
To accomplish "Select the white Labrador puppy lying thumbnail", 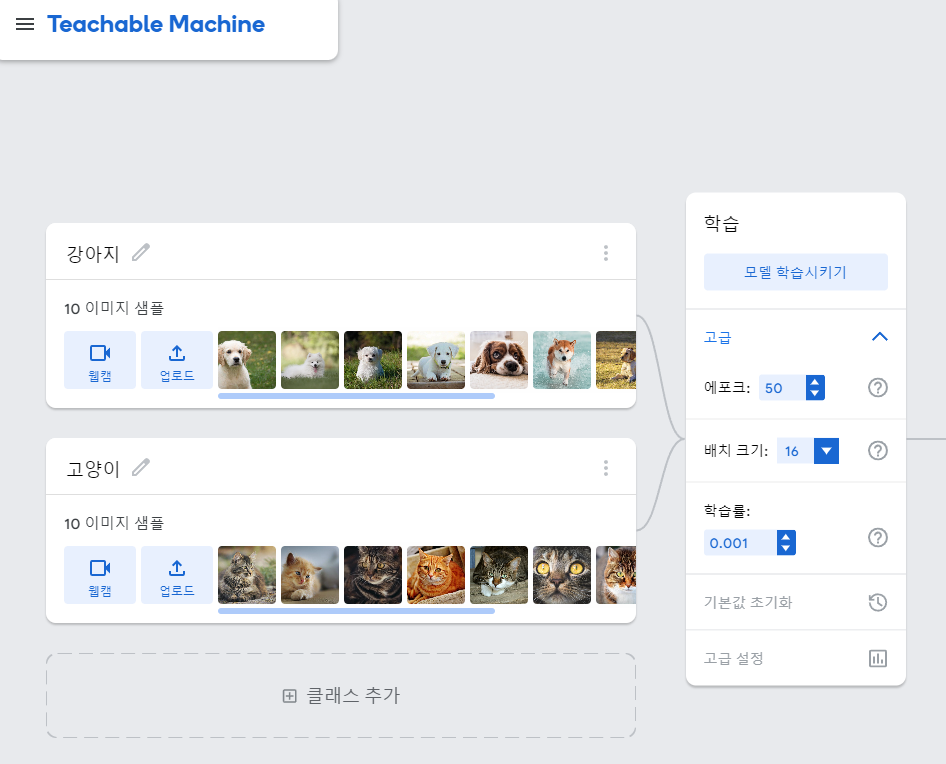I will click(x=436, y=360).
